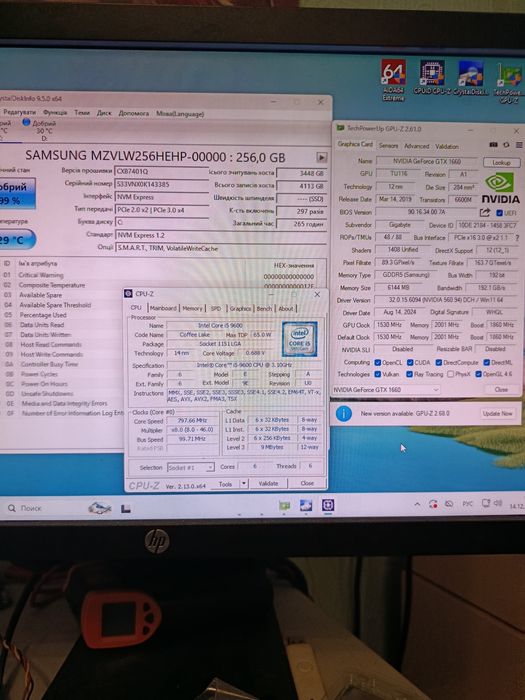525x700 pixels.
Task: Click the language indicator in system tray
Action: (467, 504)
